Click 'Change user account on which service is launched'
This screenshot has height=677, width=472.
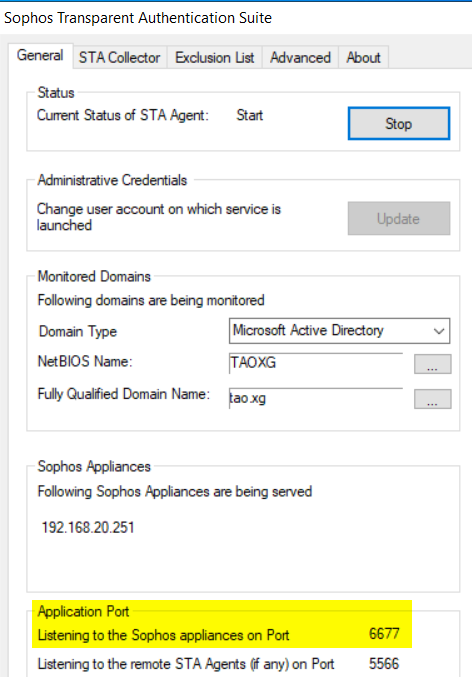point(158,217)
